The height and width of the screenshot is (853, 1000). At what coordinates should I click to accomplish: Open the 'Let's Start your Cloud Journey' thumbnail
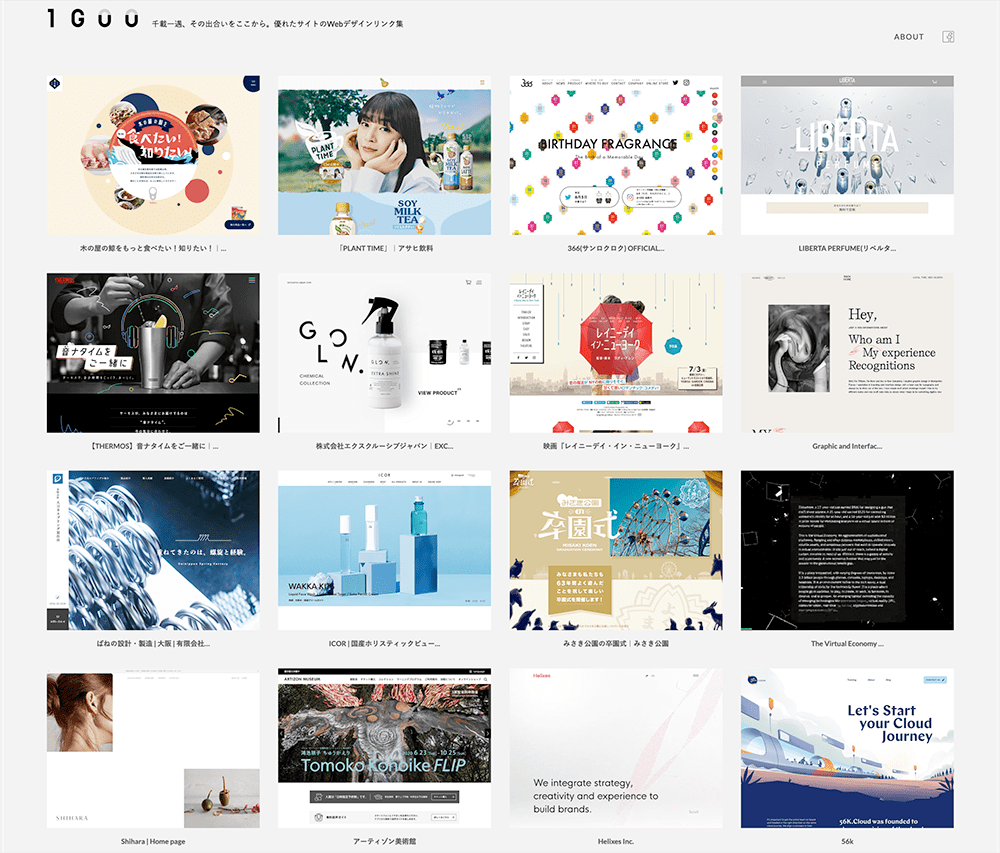(847, 748)
